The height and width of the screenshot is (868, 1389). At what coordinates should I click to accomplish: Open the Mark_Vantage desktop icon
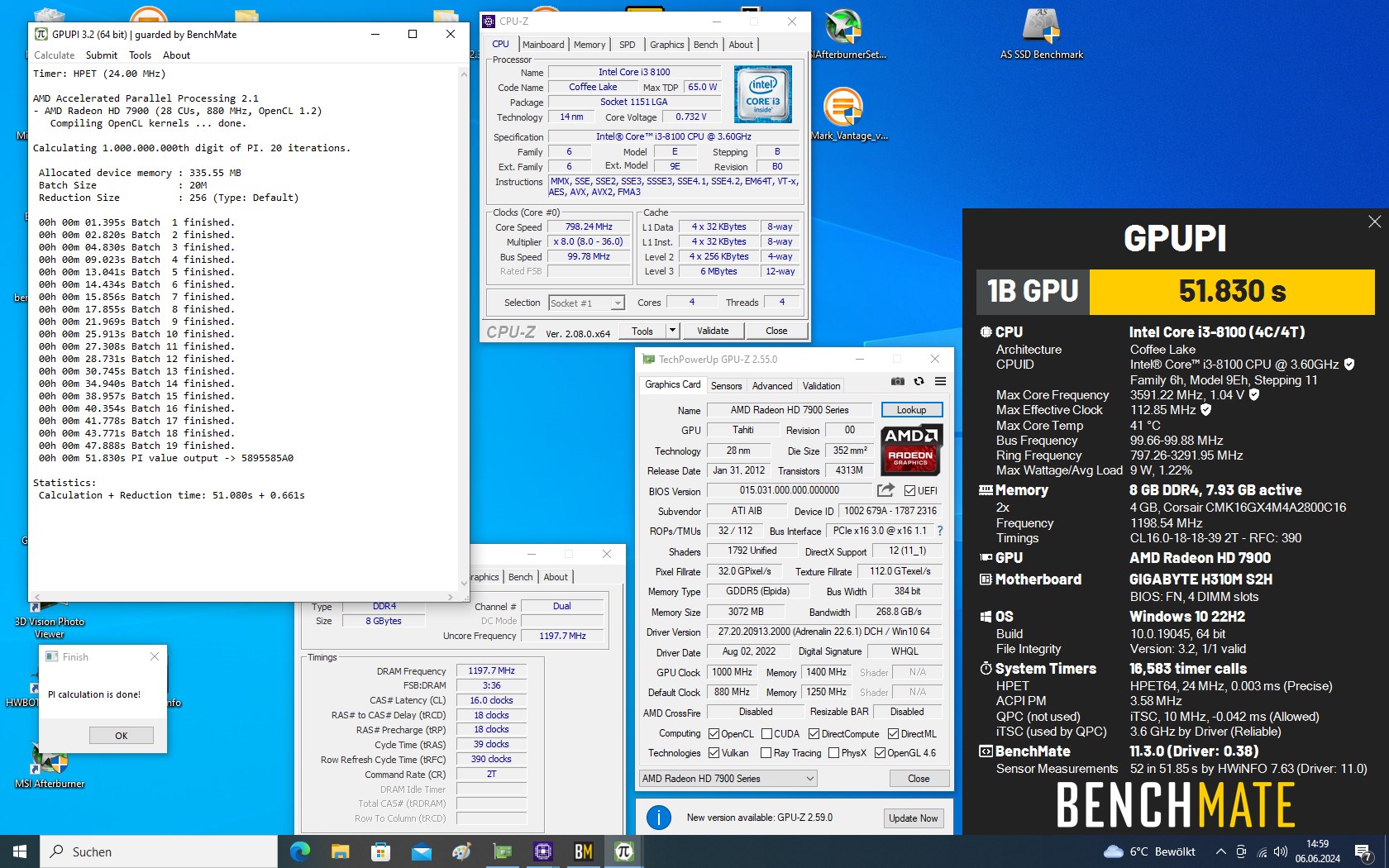[x=847, y=114]
